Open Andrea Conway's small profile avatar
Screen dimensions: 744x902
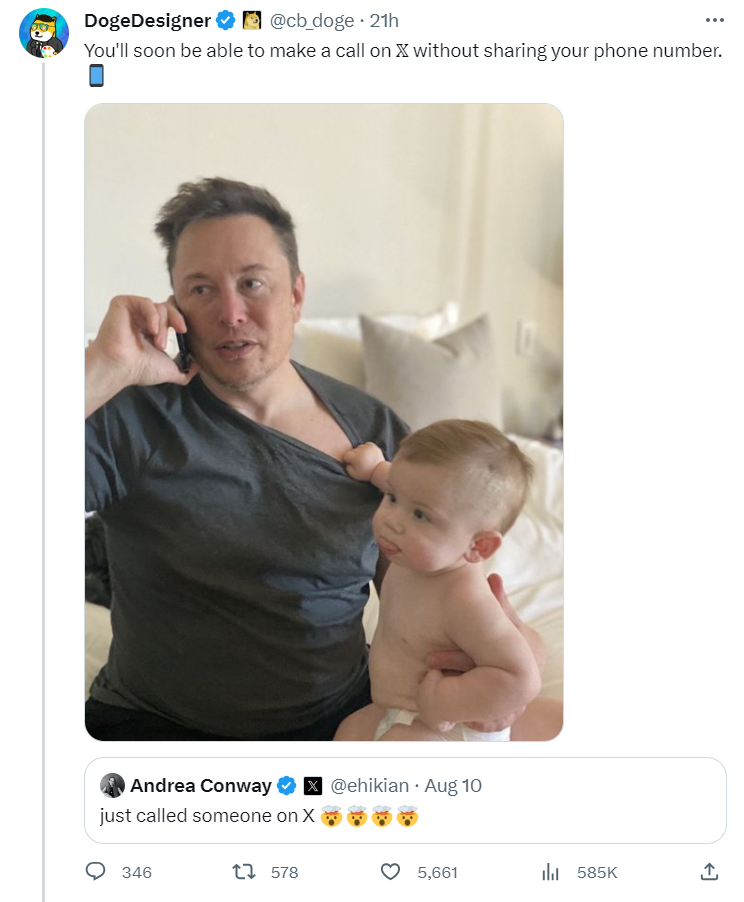point(112,785)
